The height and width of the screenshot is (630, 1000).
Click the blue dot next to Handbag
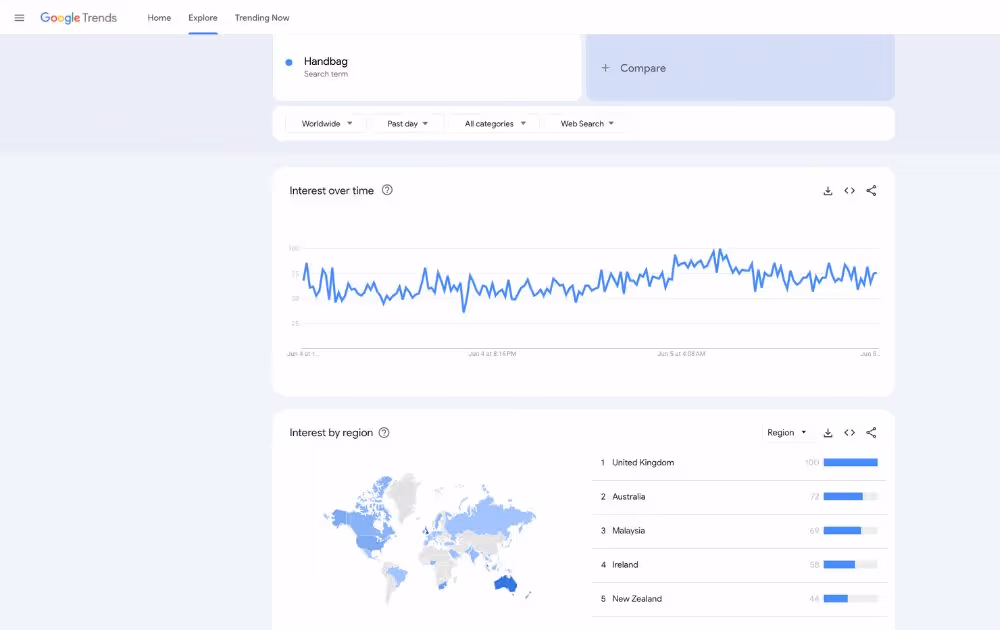[289, 62]
